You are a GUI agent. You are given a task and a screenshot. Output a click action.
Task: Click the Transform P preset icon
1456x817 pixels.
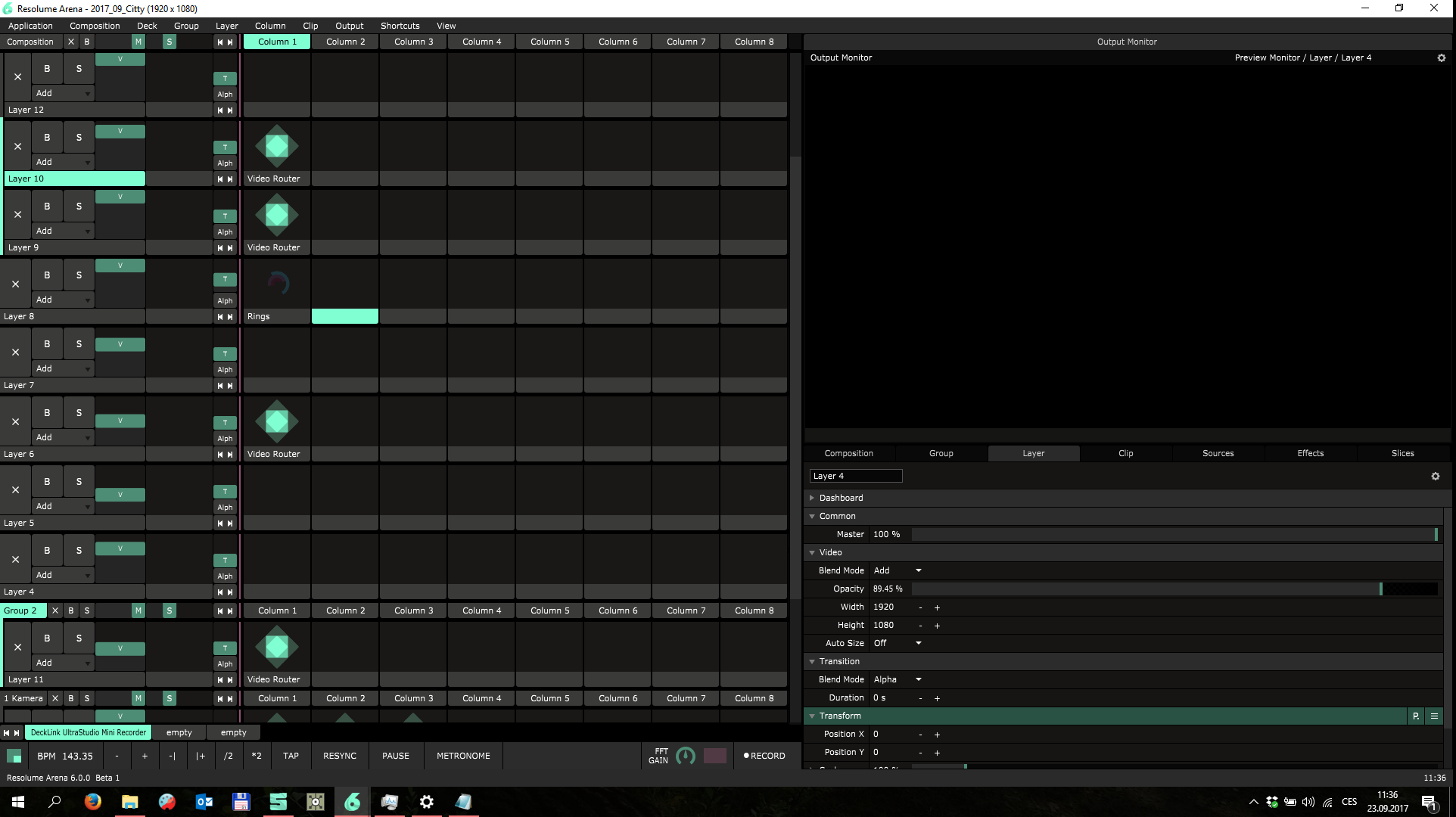[x=1415, y=716]
